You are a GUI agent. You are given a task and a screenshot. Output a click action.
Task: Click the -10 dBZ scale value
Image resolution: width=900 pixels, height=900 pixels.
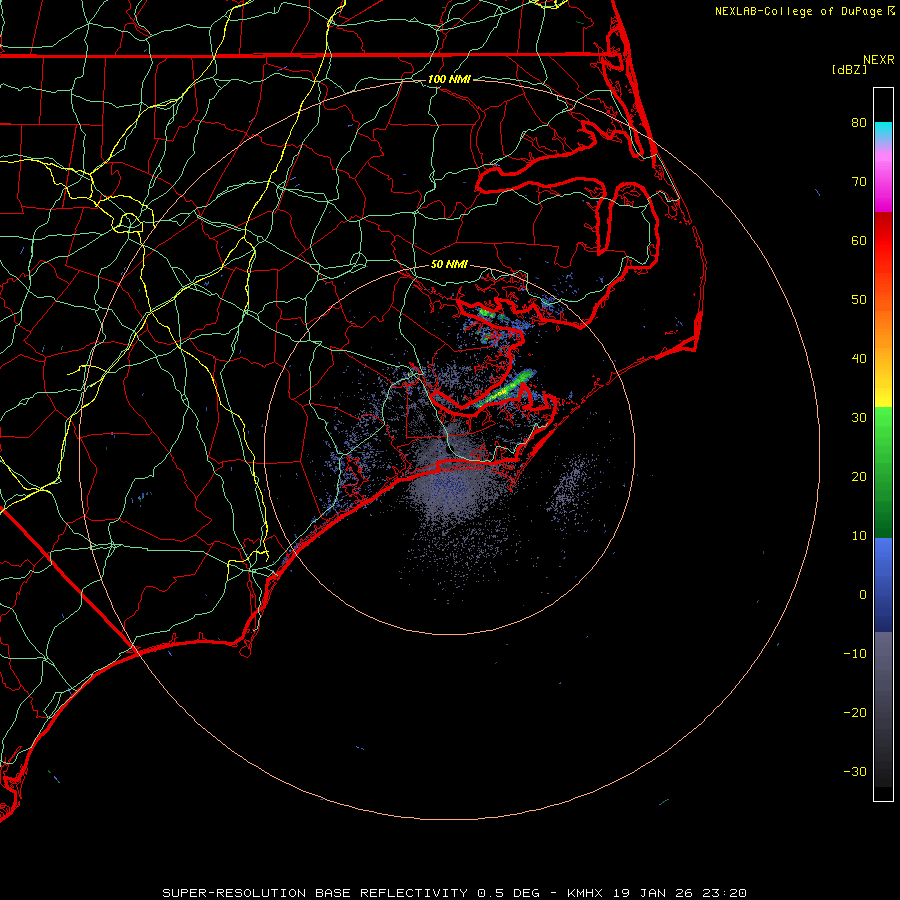click(x=855, y=654)
